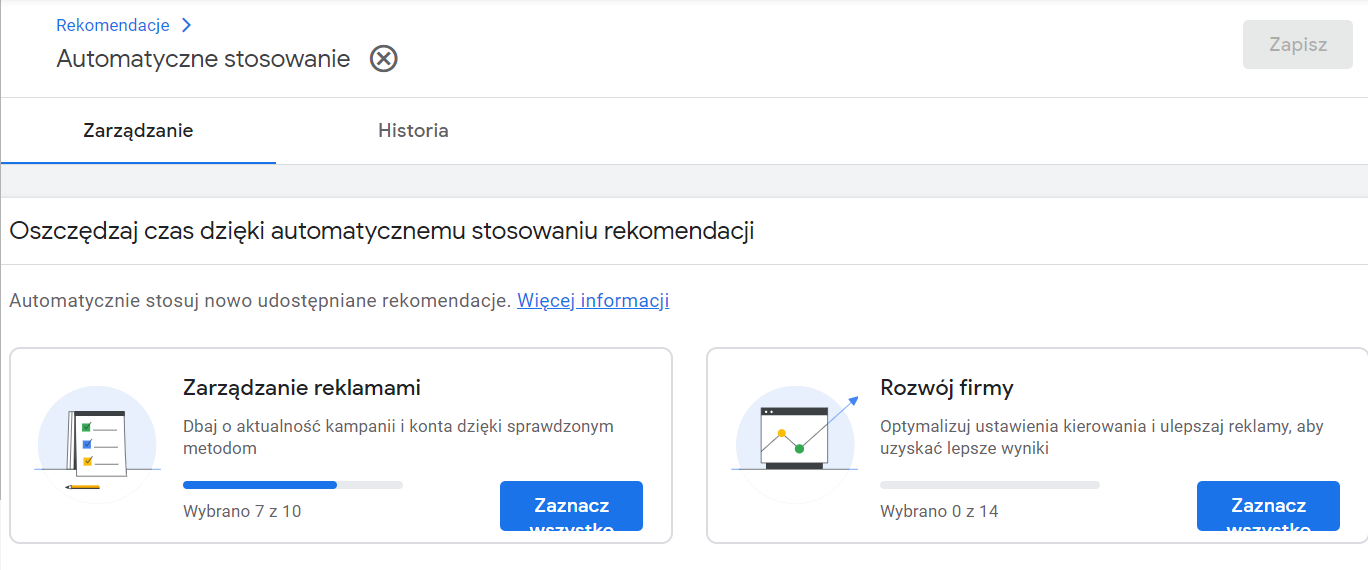1368x570 pixels.
Task: Close the Automatyczne stosowanie panel with X icon
Action: (x=383, y=59)
